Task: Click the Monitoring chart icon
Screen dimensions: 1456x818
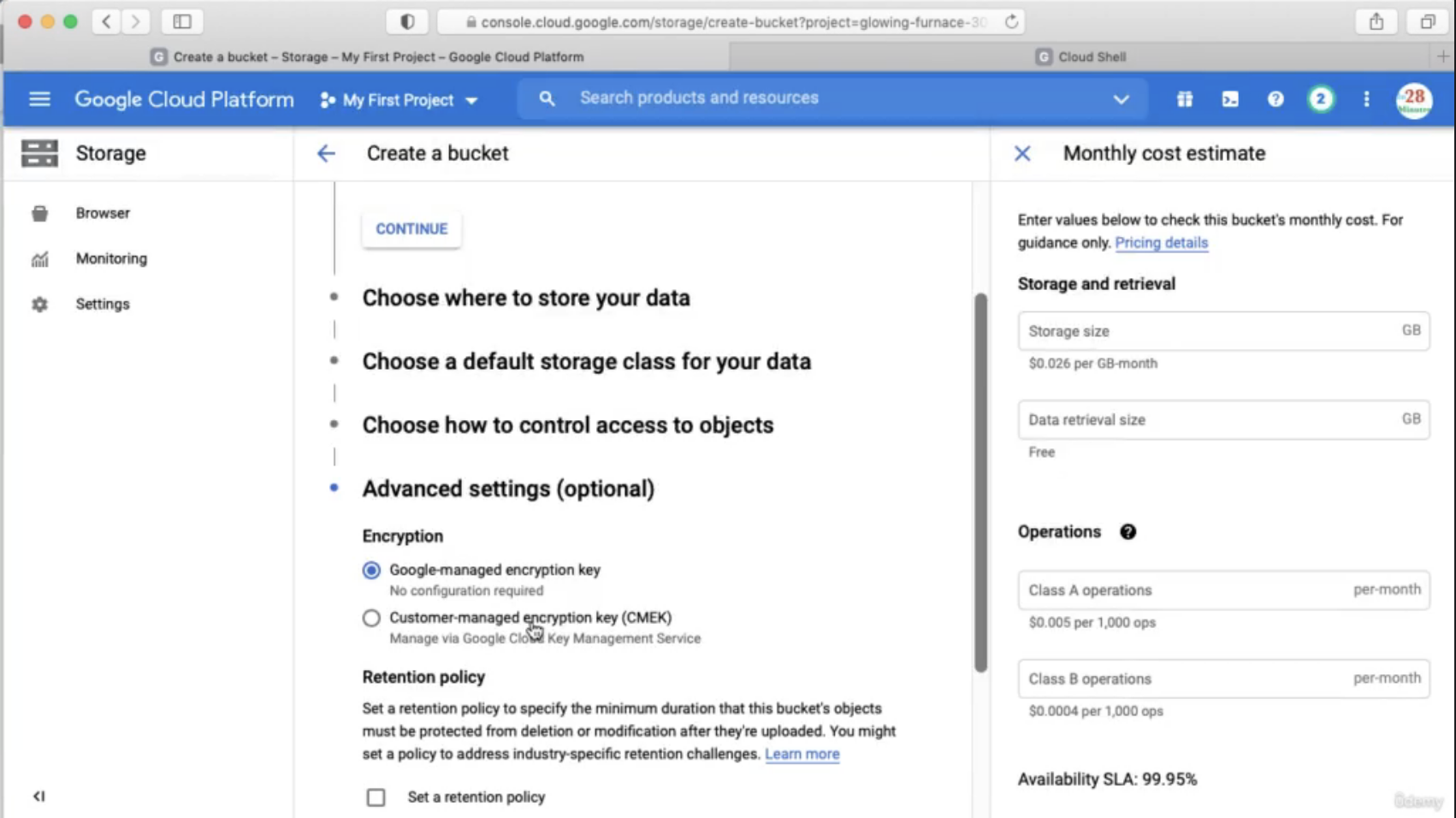Action: [x=39, y=259]
